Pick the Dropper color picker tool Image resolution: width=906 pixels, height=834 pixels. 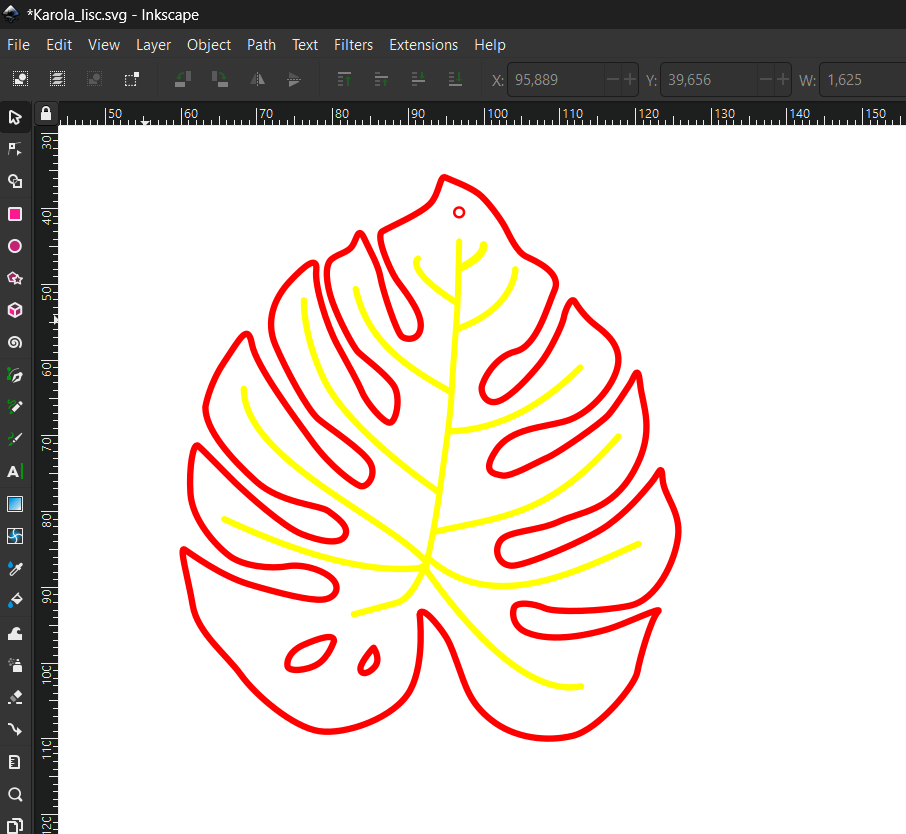(15, 569)
